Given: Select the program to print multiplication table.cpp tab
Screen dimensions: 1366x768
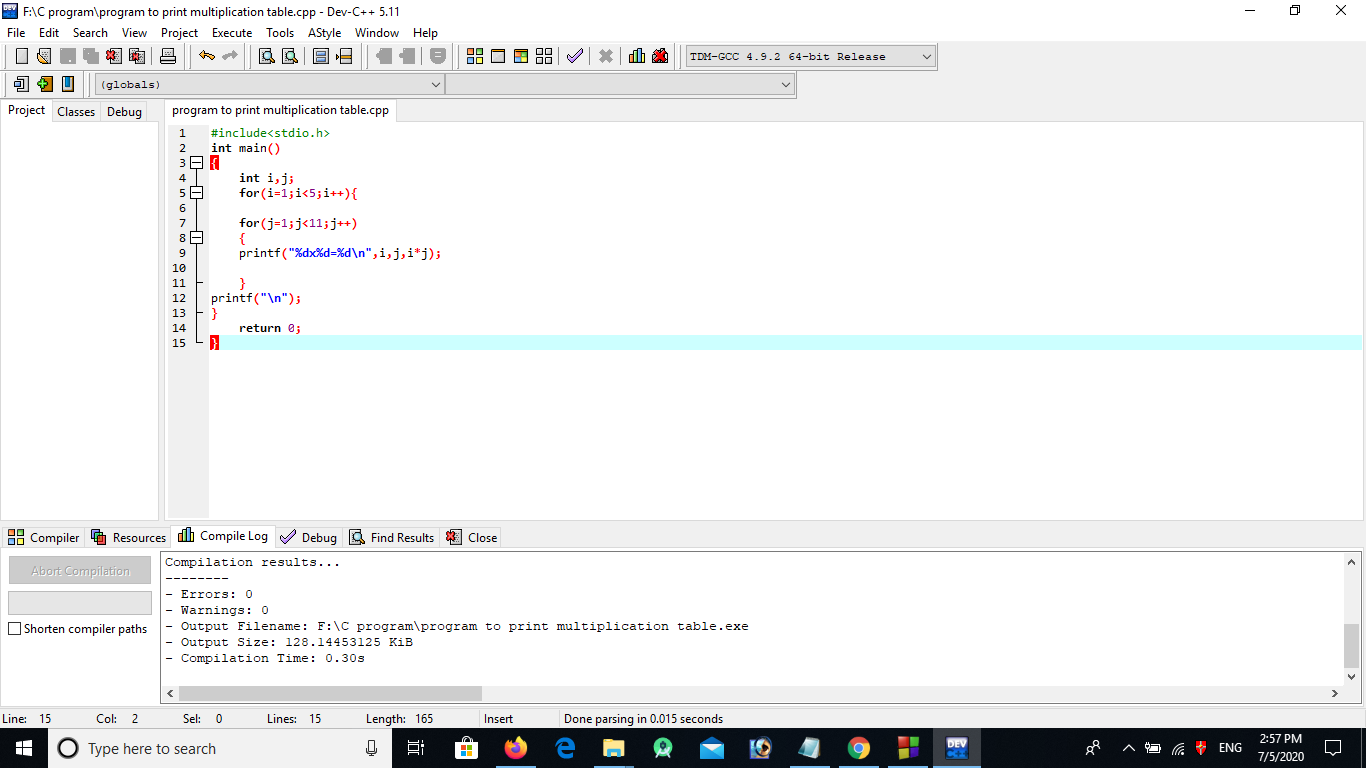Looking at the screenshot, I should click(280, 110).
